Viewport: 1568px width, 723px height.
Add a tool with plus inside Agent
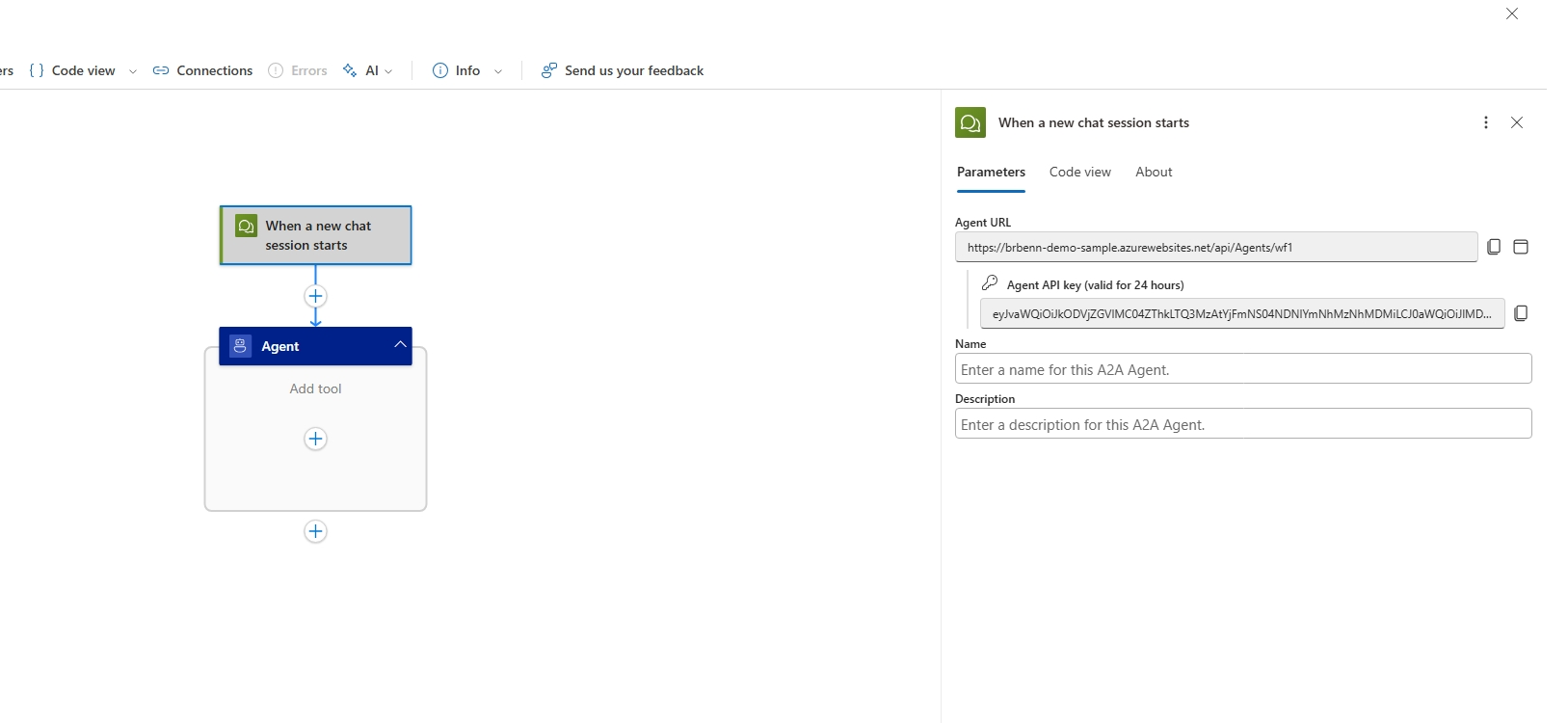click(315, 439)
